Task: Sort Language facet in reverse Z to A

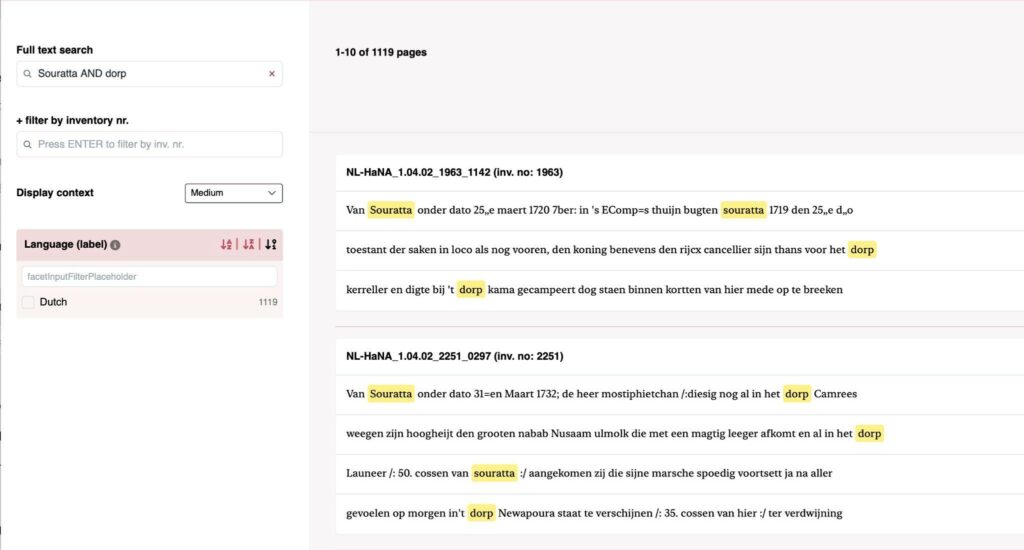Action: [248, 245]
